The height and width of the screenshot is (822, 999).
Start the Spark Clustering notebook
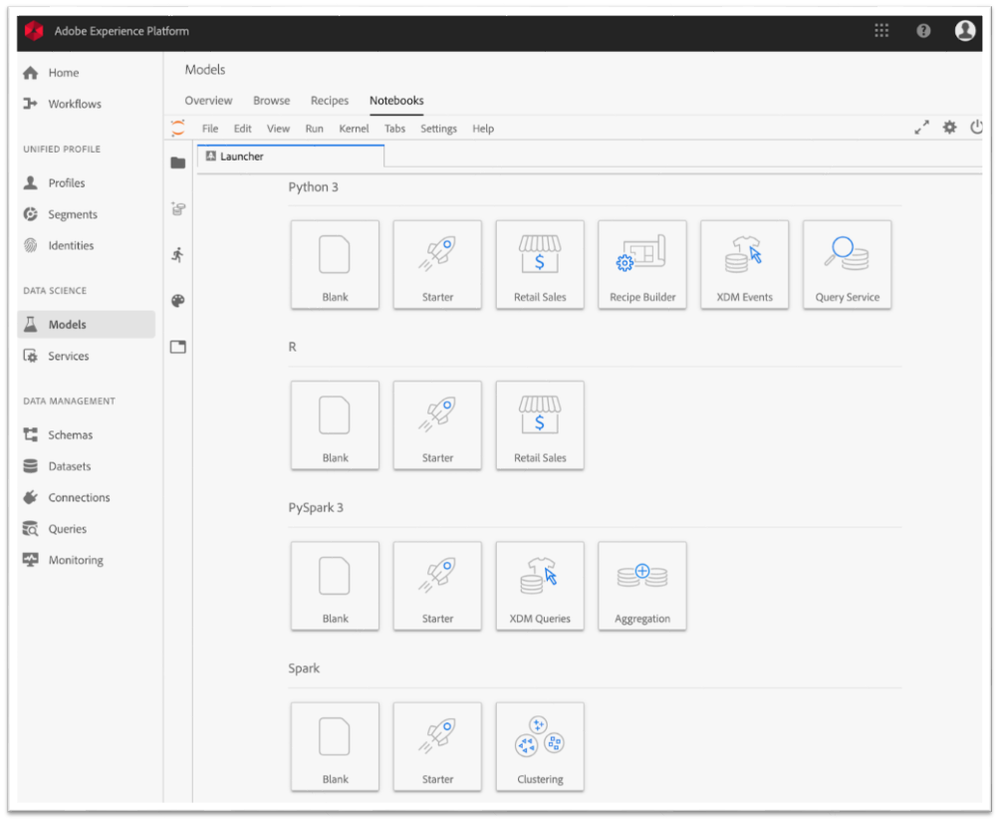pos(540,747)
